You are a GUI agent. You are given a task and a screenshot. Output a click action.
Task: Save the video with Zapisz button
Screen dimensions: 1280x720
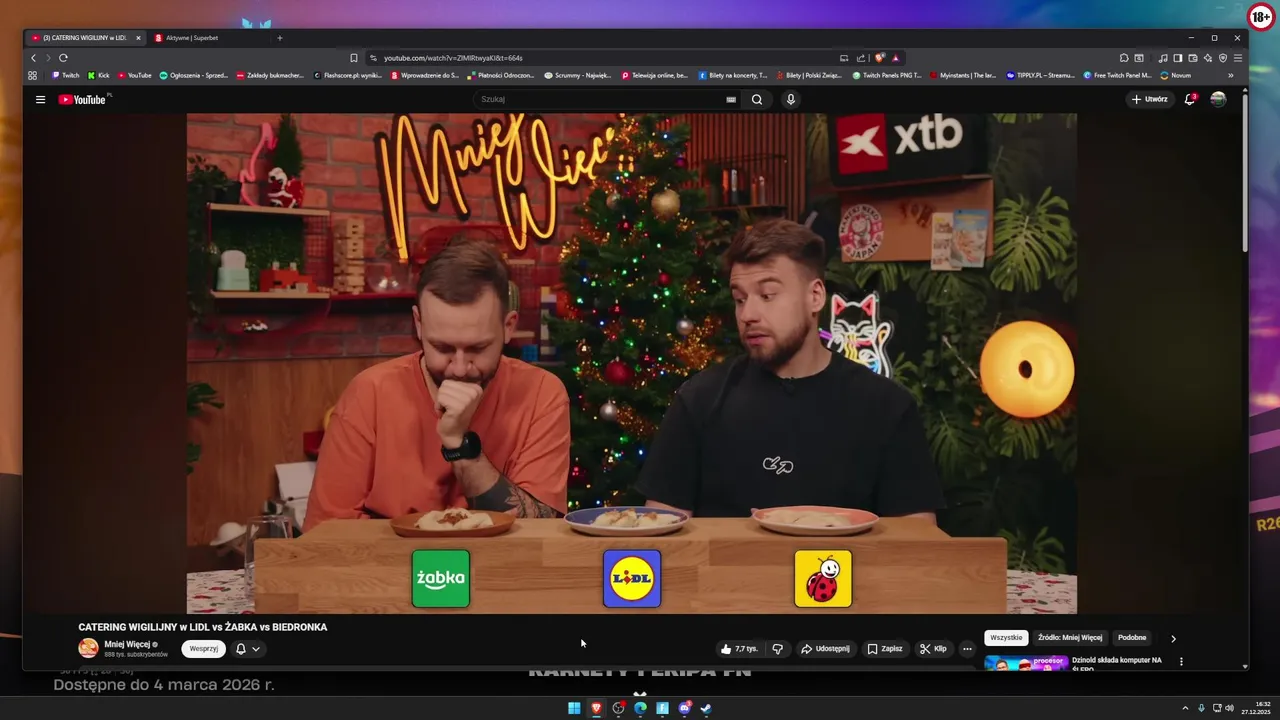[884, 649]
